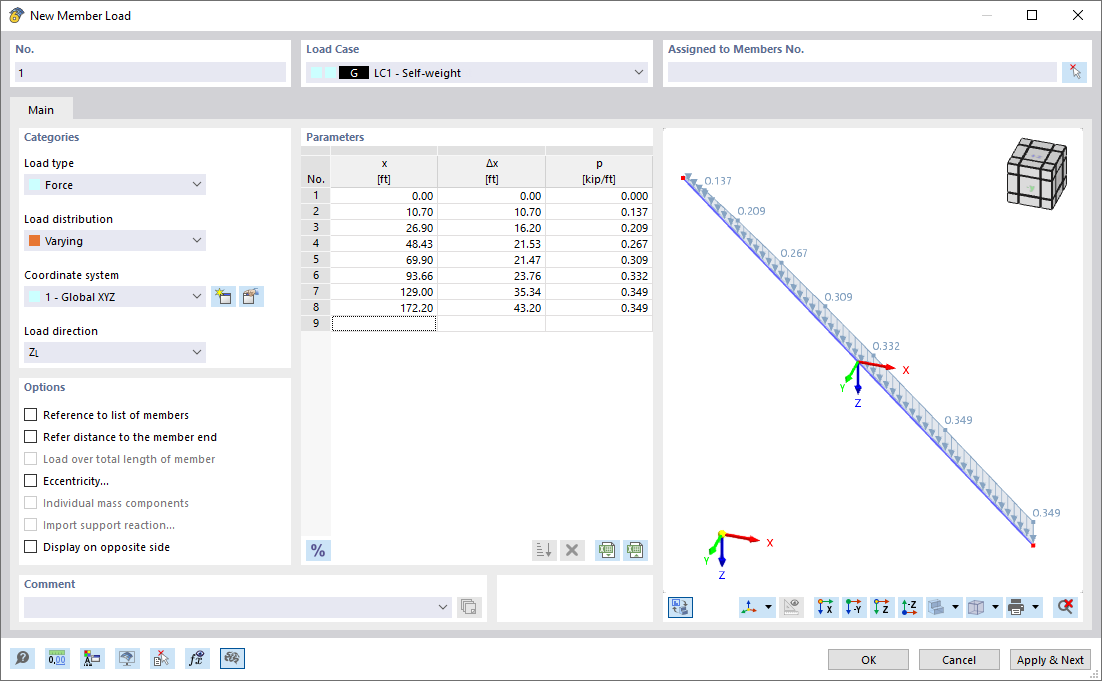This screenshot has height=681, width=1102.
Task: Show the model in -Y view direction
Action: click(853, 607)
